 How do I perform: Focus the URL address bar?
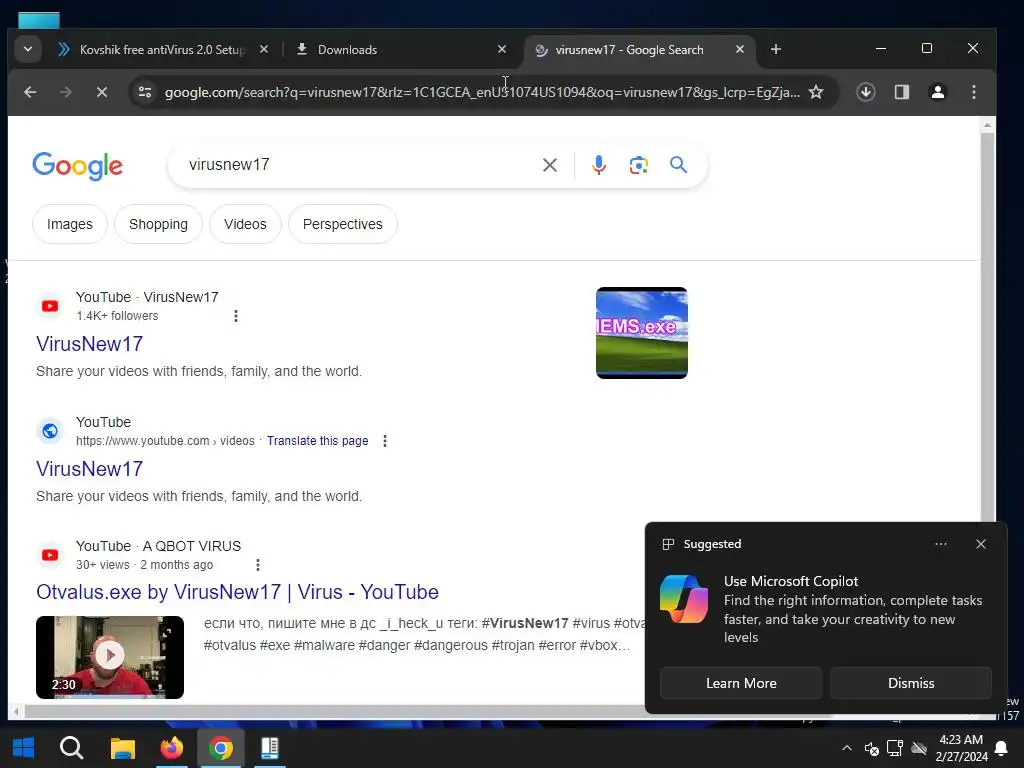pos(482,92)
